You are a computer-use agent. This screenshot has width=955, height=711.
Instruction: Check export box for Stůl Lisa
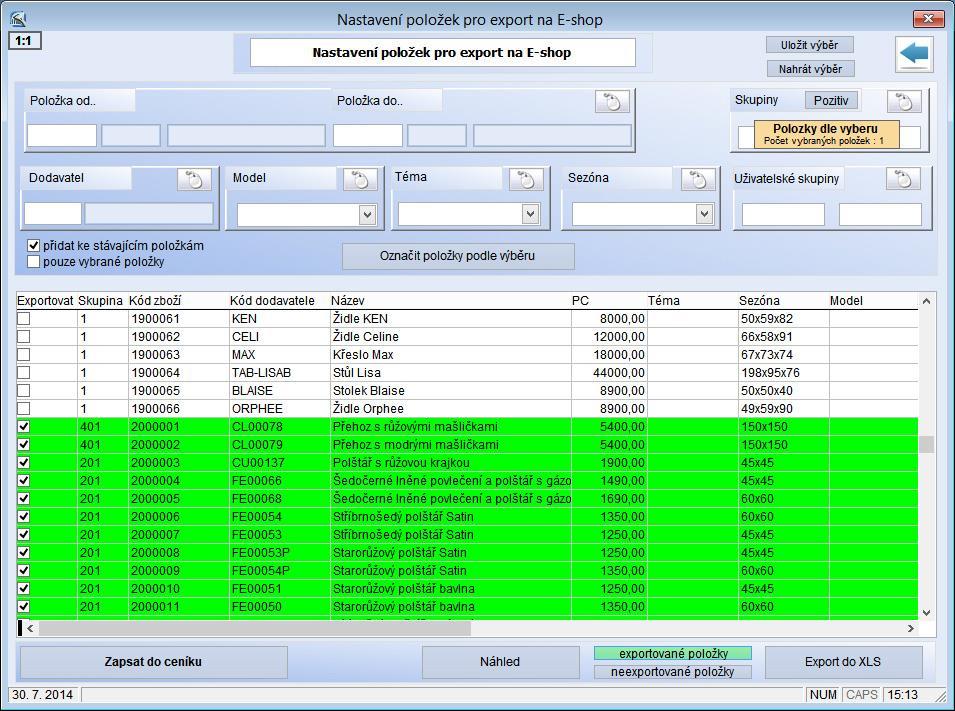tap(24, 372)
